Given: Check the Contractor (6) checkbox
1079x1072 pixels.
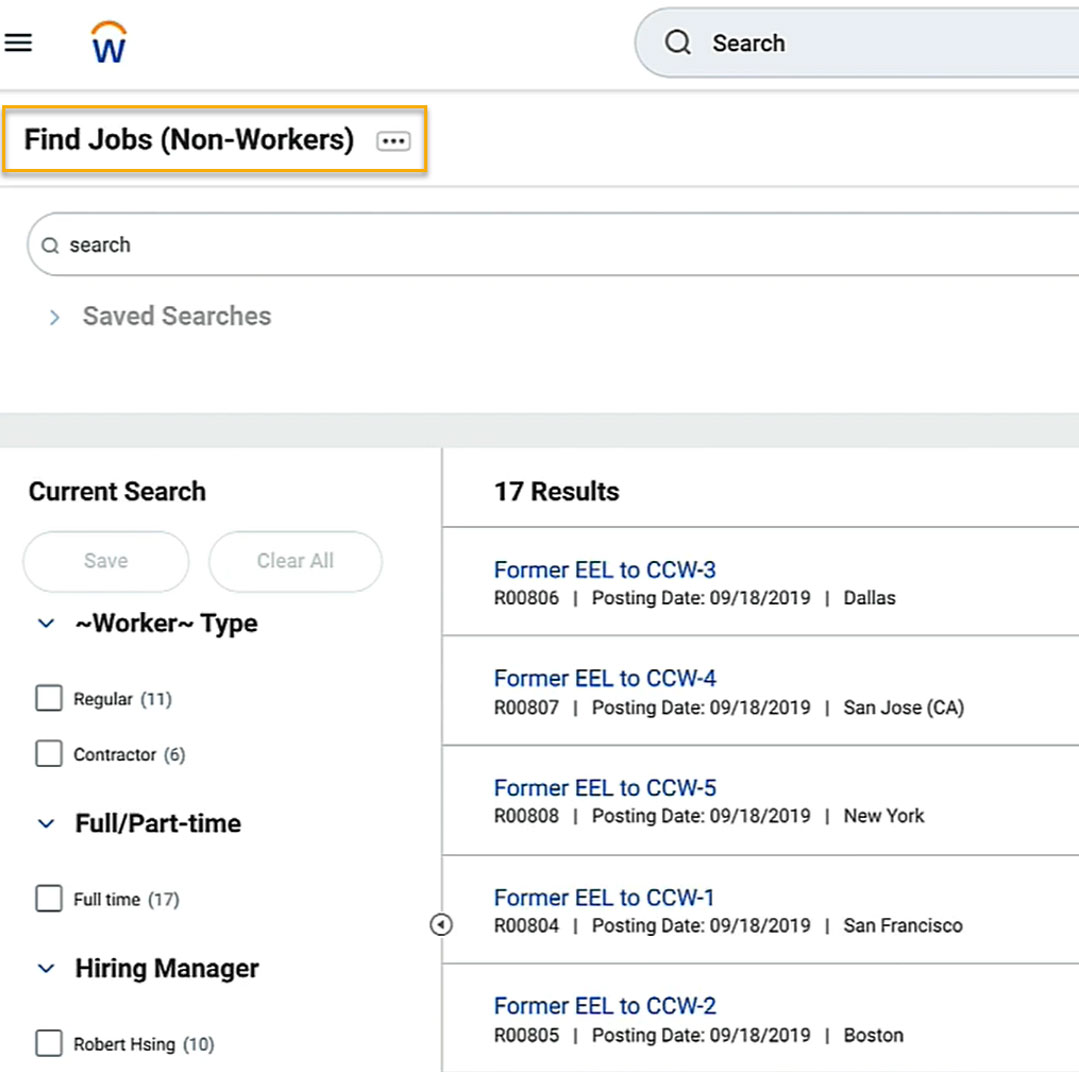Looking at the screenshot, I should 49,753.
